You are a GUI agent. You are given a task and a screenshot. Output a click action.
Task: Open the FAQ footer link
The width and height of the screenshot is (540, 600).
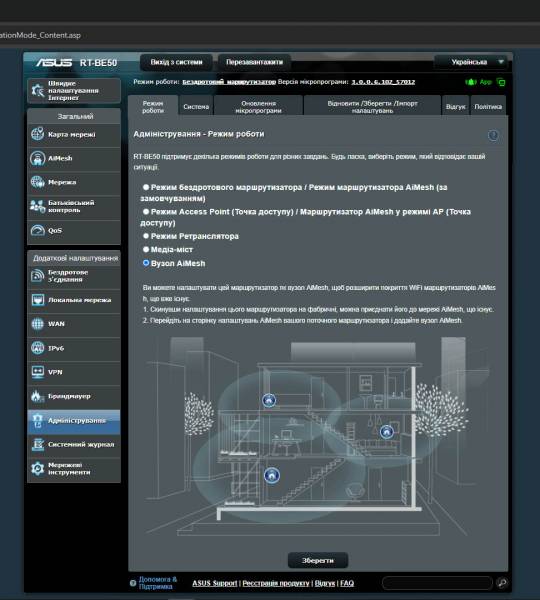pyautogui.click(x=347, y=583)
